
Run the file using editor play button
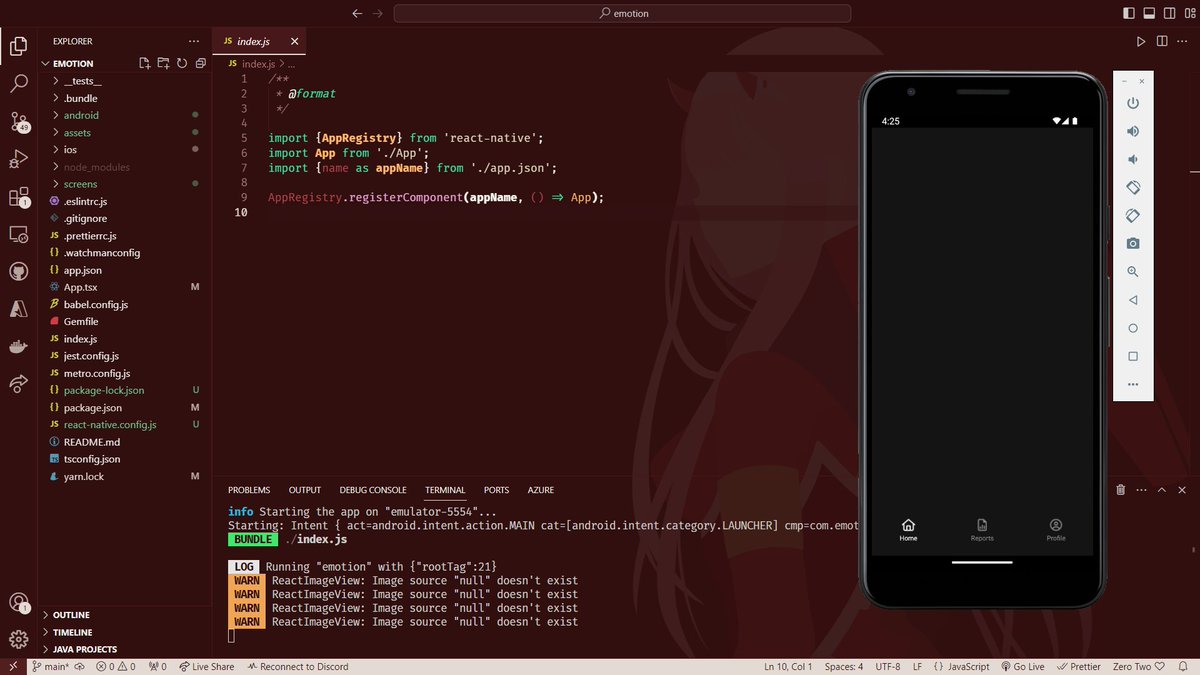tap(1141, 41)
